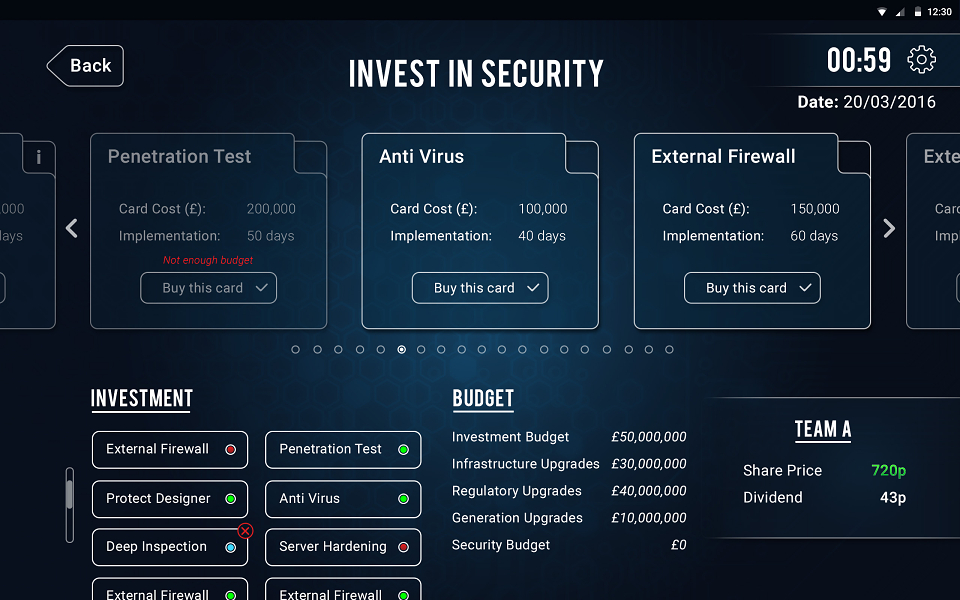The width and height of the screenshot is (960, 600).
Task: Open info on the partially visible left card
Action: 39,157
